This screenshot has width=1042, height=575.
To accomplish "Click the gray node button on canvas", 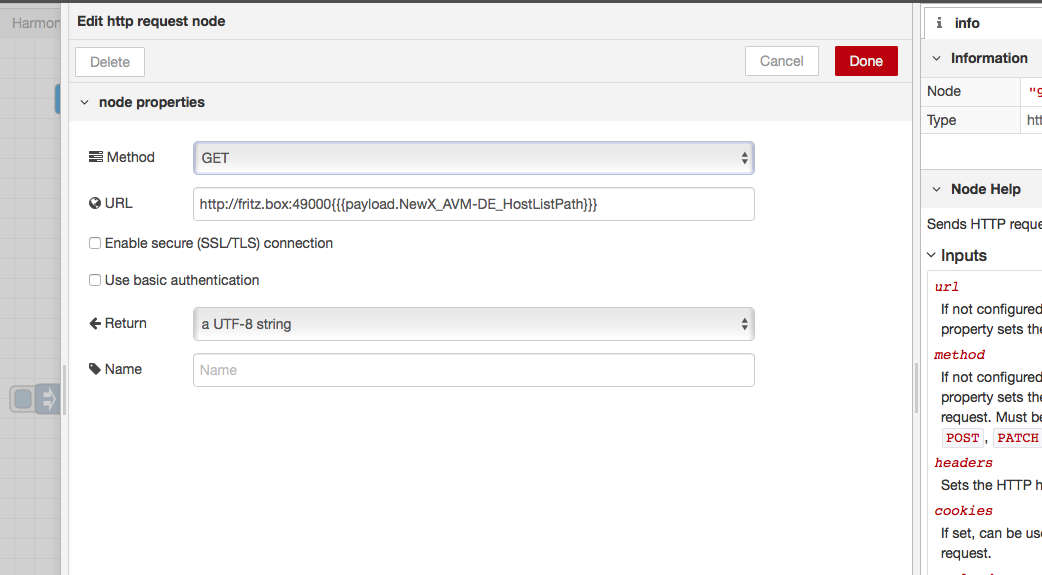I will [x=23, y=400].
